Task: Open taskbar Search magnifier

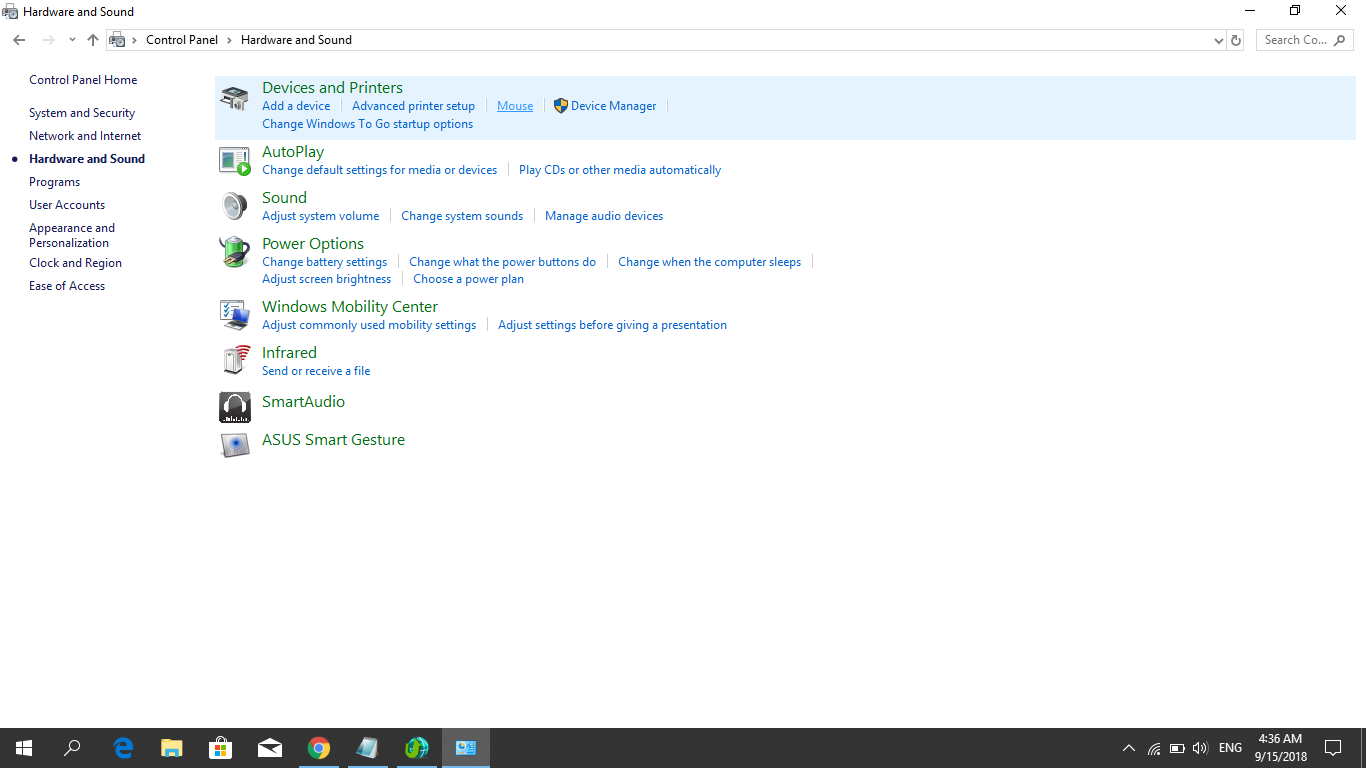Action: pyautogui.click(x=72, y=748)
